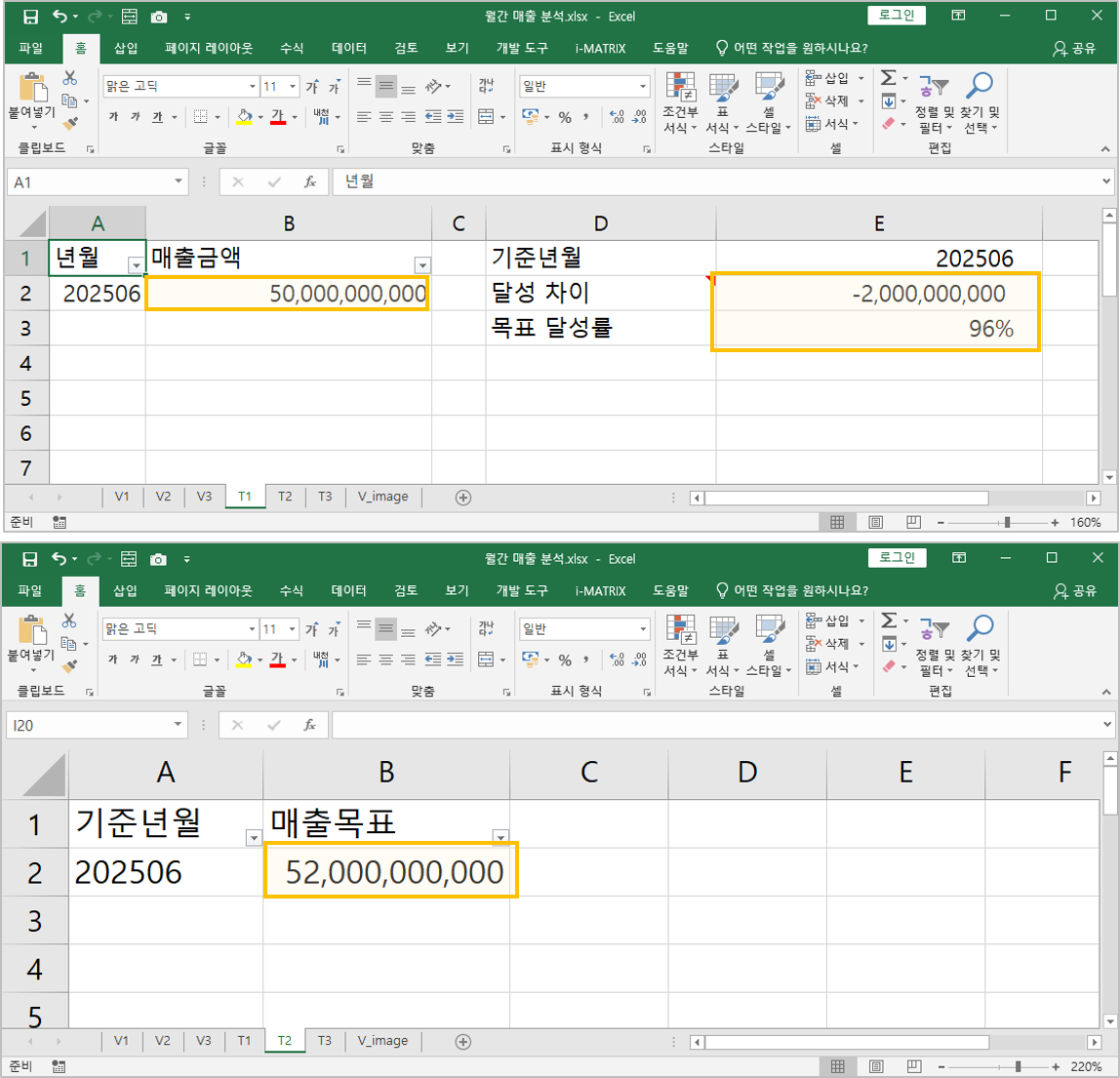The height and width of the screenshot is (1078, 1120).
Task: Open the filter dropdown on the 매출목표 header
Action: 500,837
